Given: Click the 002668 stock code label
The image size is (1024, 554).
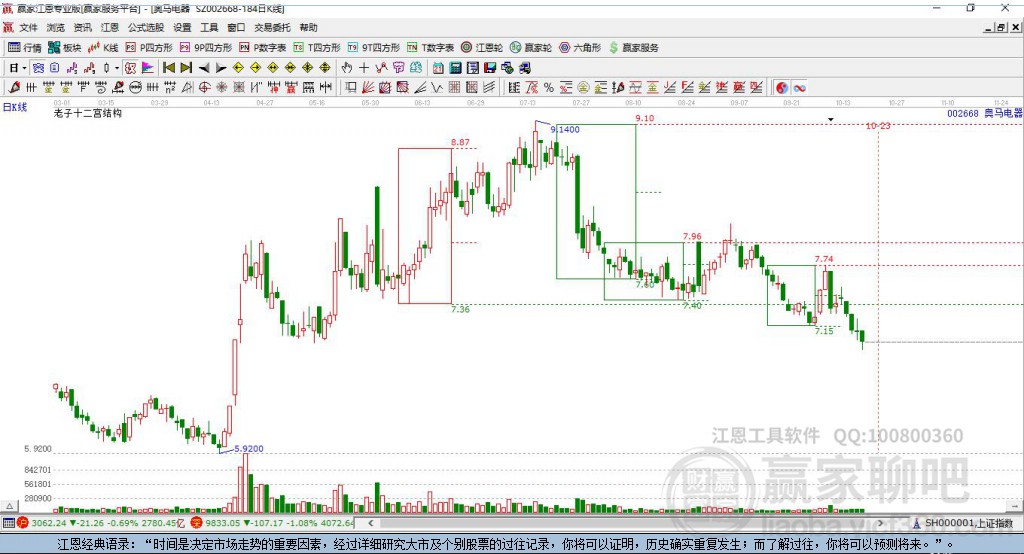Looking at the screenshot, I should coord(963,113).
